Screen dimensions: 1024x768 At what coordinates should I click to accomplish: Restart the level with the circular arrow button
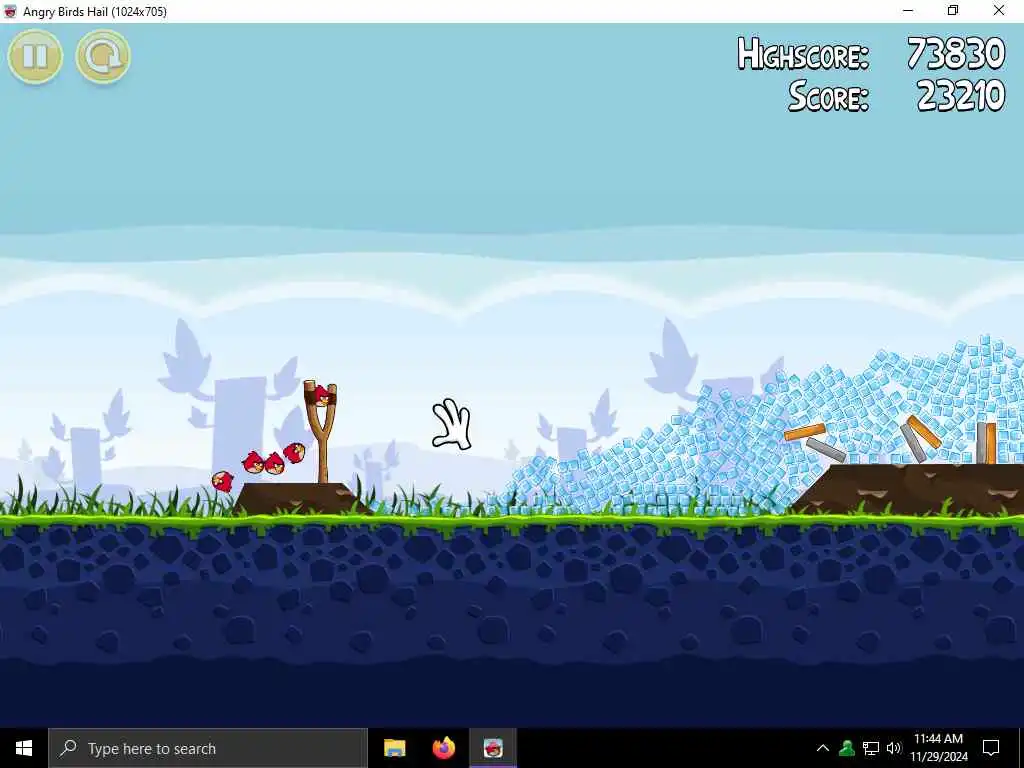tap(103, 57)
